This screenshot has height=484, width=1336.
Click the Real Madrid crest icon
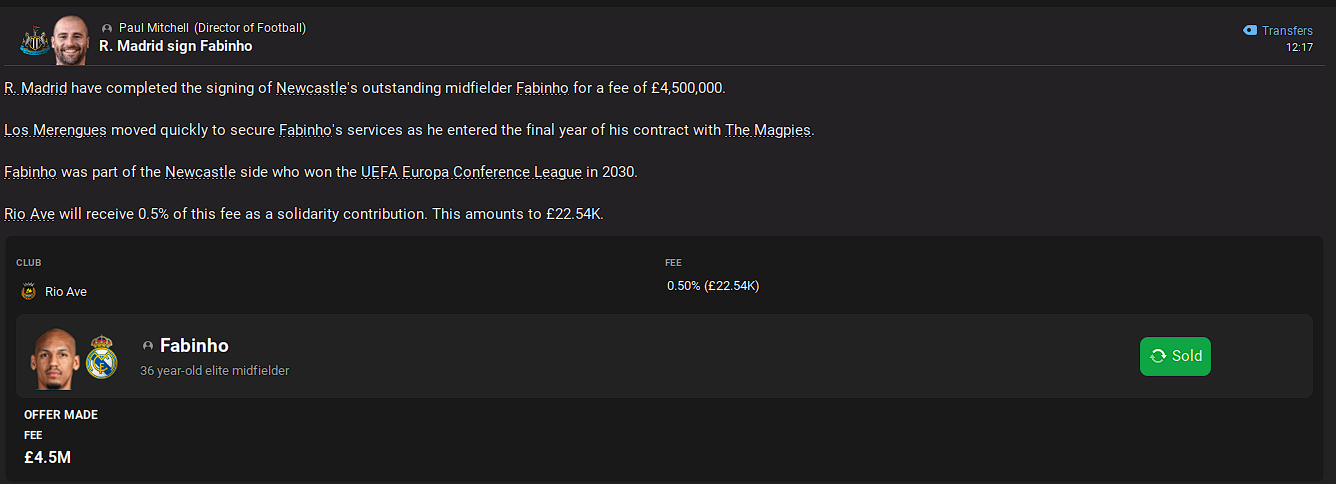pos(101,358)
